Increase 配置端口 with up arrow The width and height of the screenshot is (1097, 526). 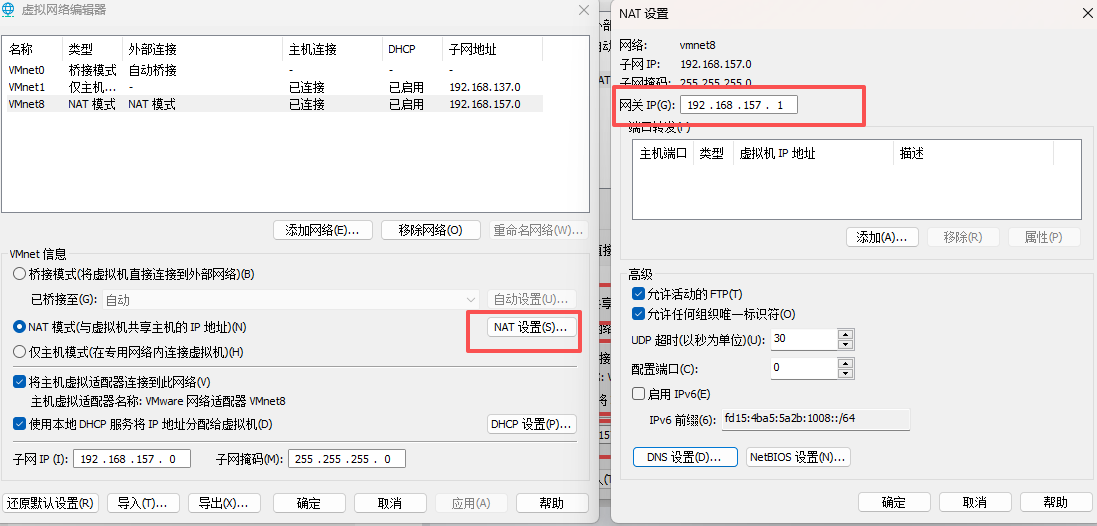846,362
